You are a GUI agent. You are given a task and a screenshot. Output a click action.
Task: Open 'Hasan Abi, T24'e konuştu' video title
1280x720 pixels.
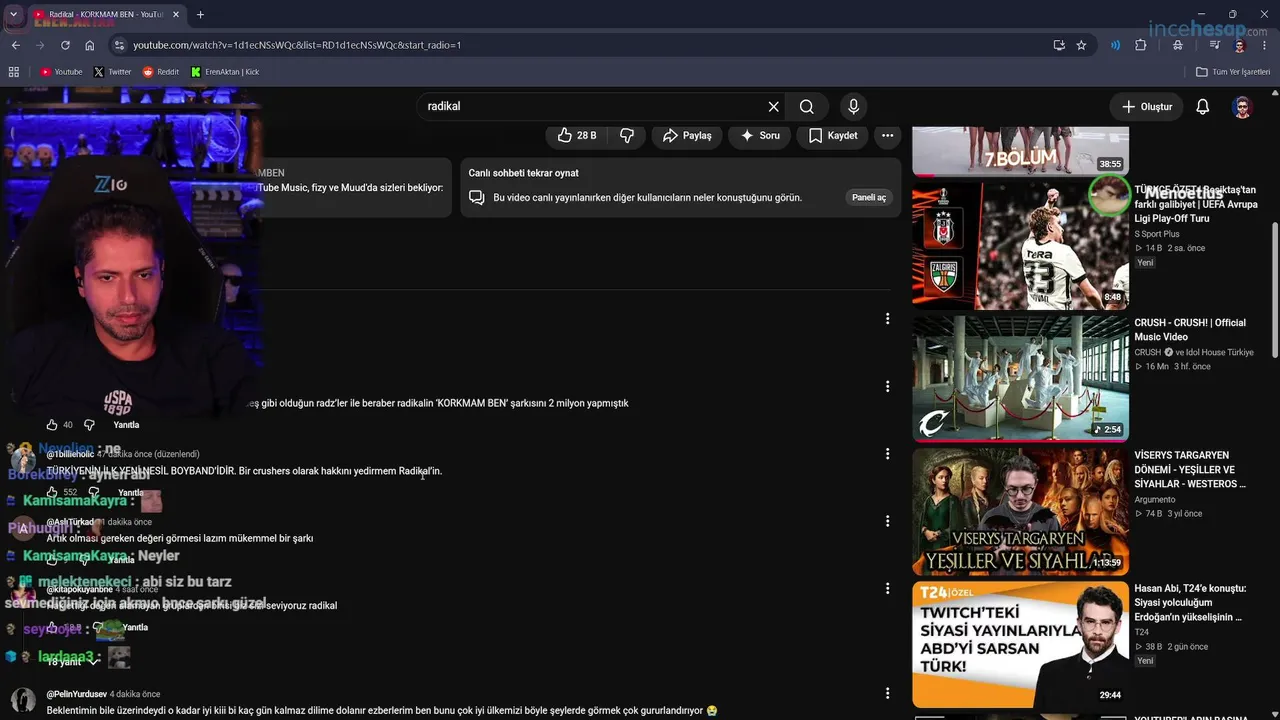tap(1190, 603)
